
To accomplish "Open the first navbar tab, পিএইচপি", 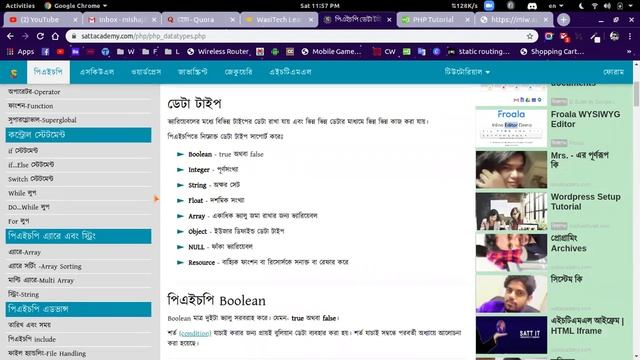I will (x=49, y=72).
